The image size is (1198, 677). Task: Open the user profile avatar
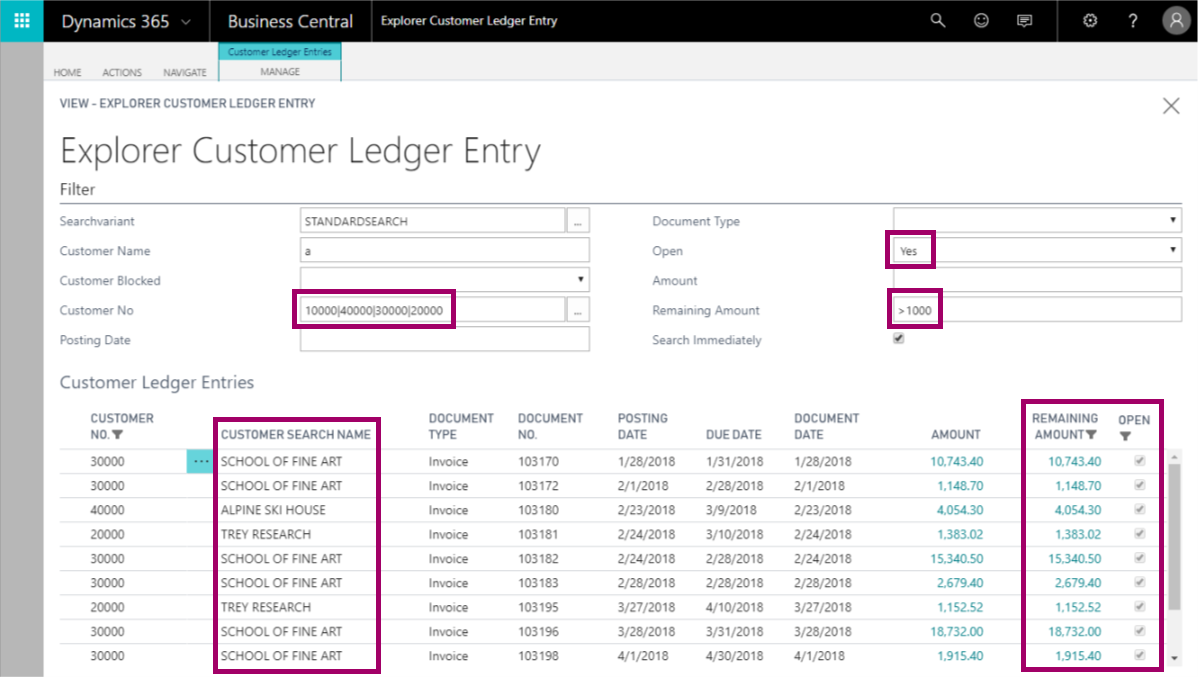1176,21
